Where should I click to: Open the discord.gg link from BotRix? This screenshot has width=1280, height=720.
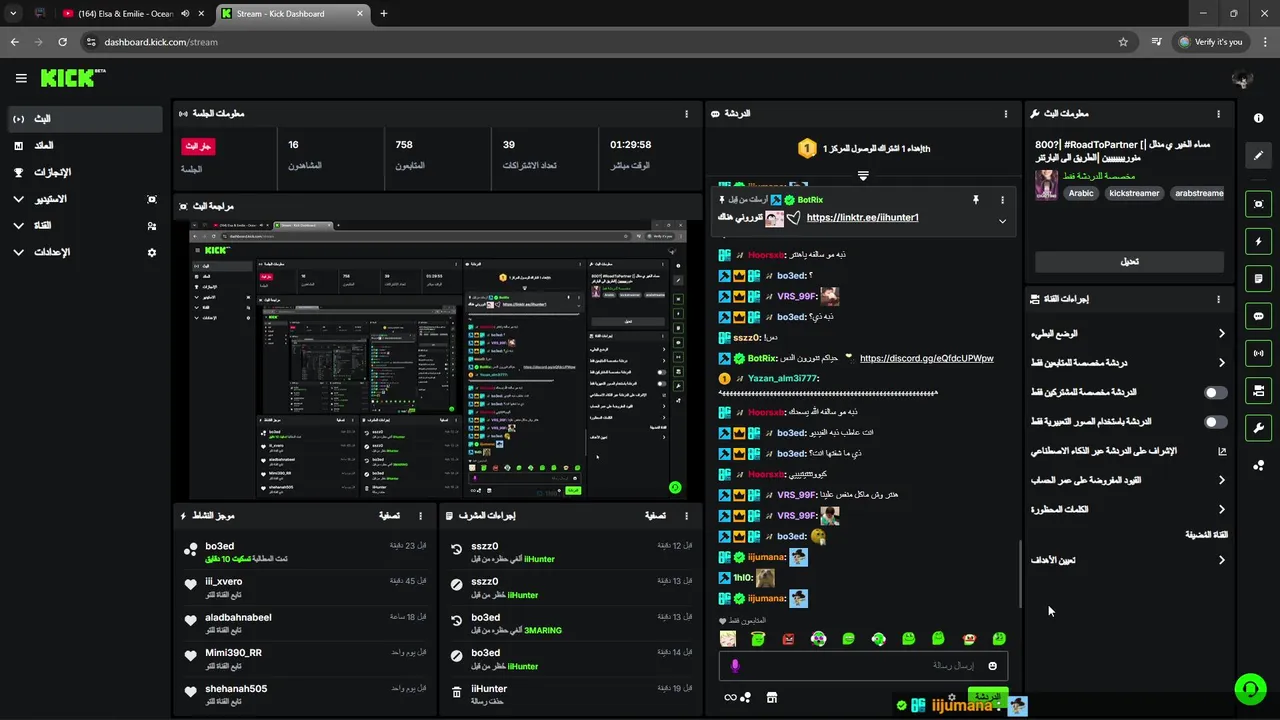[926, 358]
